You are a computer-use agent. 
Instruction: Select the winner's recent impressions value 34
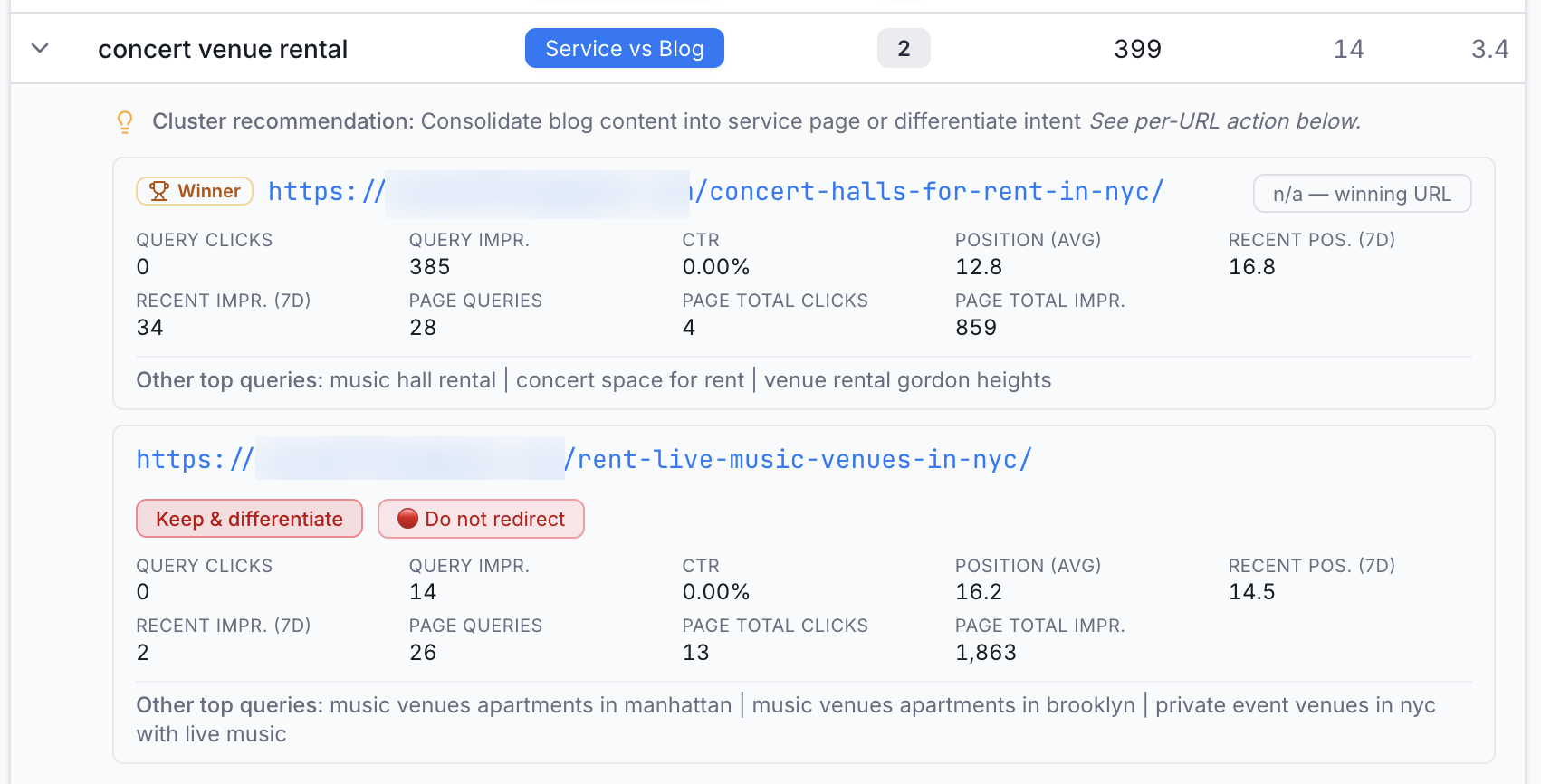pos(149,328)
